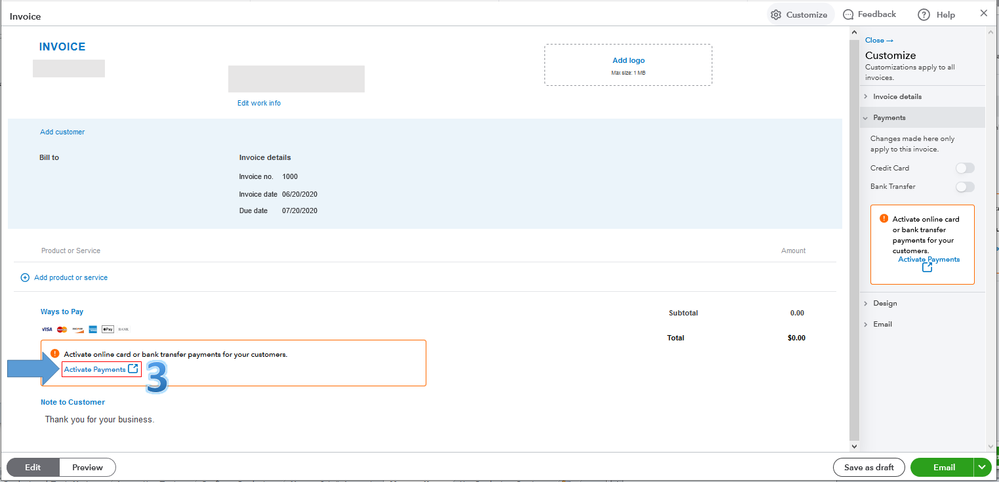
Task: Click the plus icon for Add product or service
Action: [x=25, y=277]
